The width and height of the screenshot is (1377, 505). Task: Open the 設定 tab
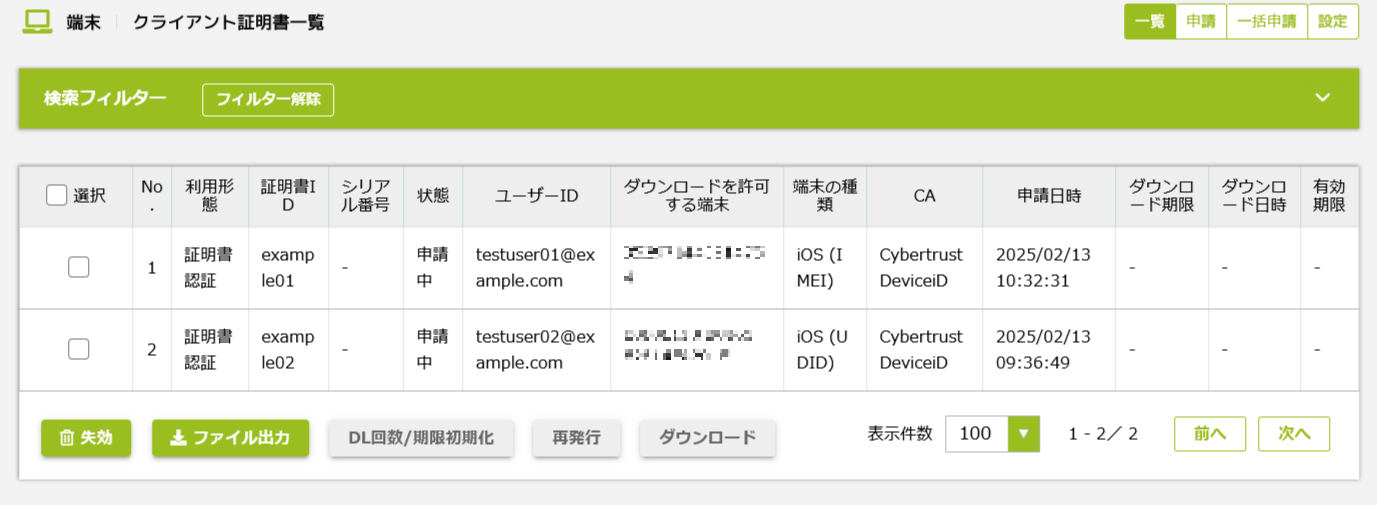(1332, 22)
